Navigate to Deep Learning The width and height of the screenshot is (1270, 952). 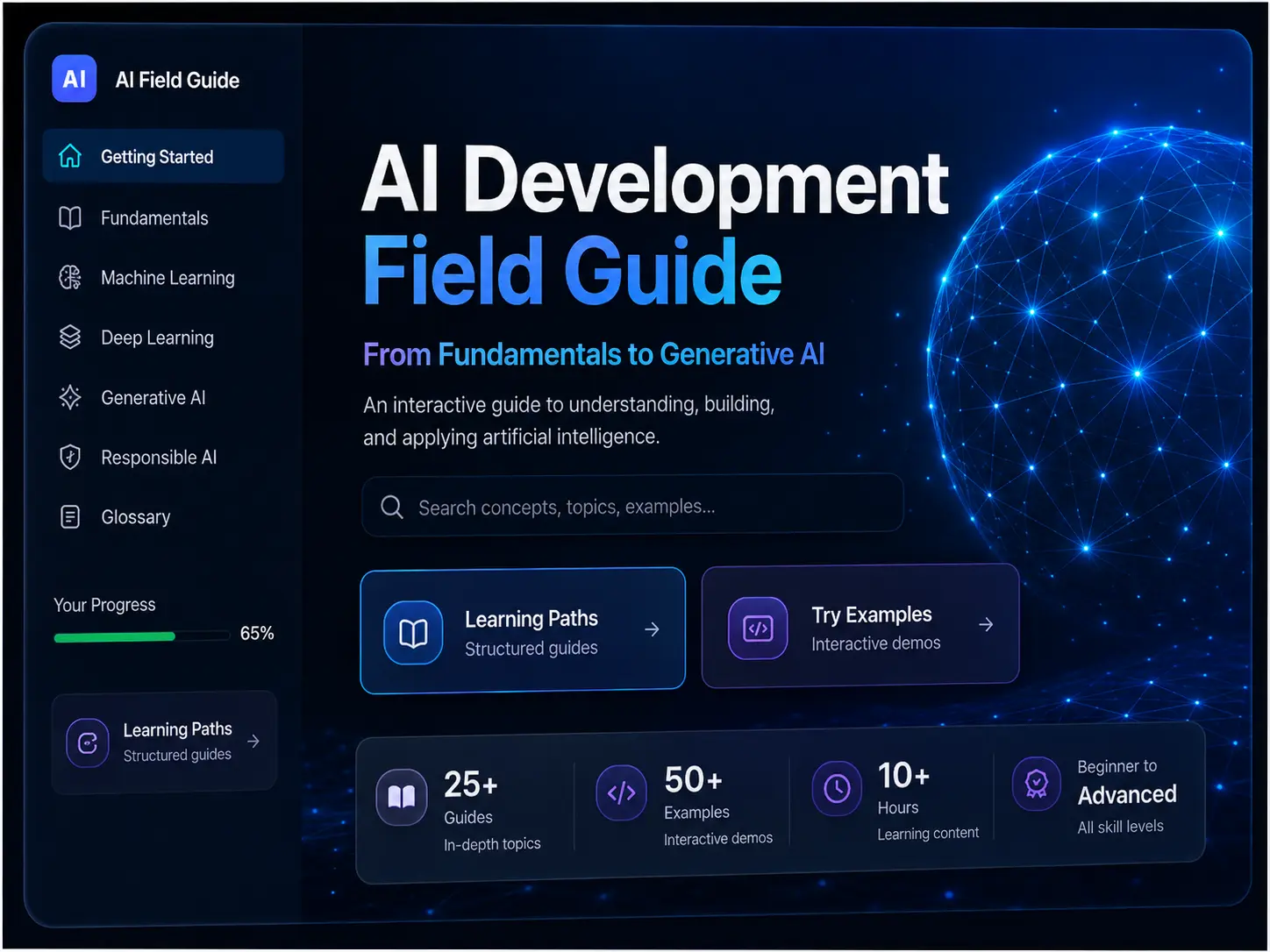tap(163, 337)
